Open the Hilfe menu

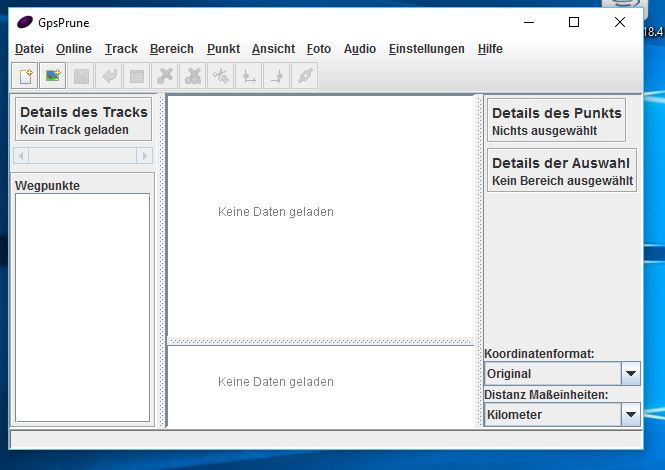(490, 49)
